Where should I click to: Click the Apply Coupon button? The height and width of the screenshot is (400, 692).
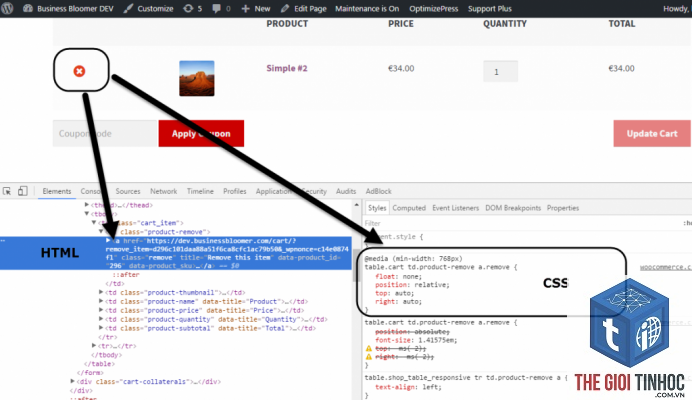point(201,133)
